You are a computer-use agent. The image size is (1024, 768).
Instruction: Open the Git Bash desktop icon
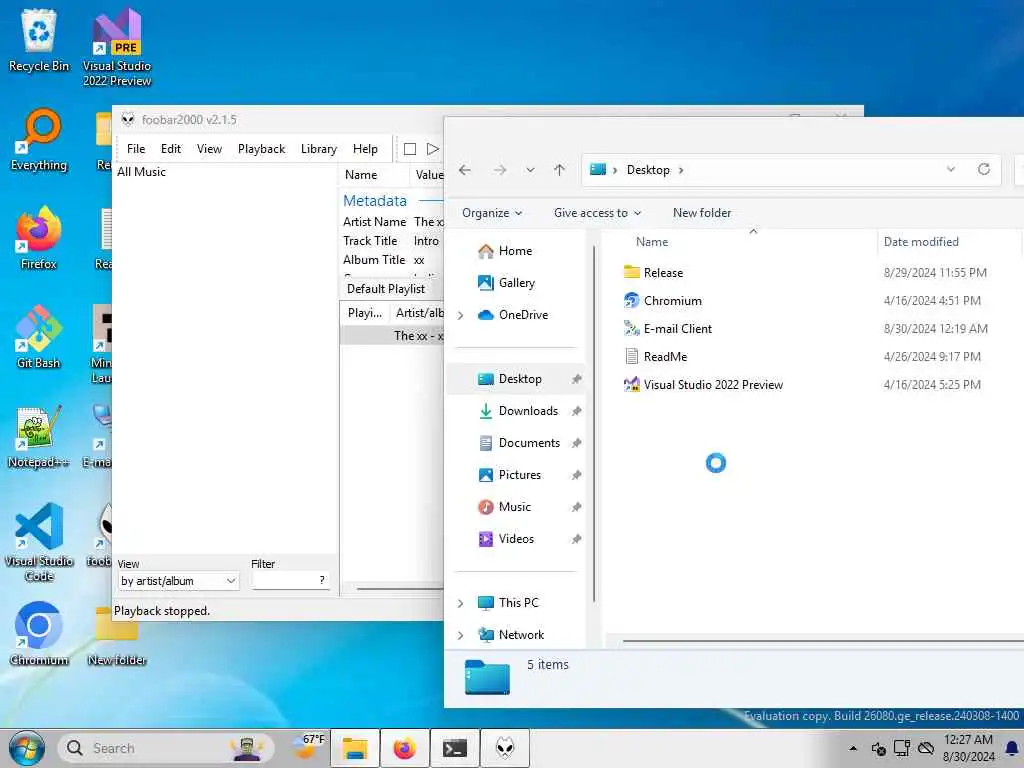(x=39, y=338)
